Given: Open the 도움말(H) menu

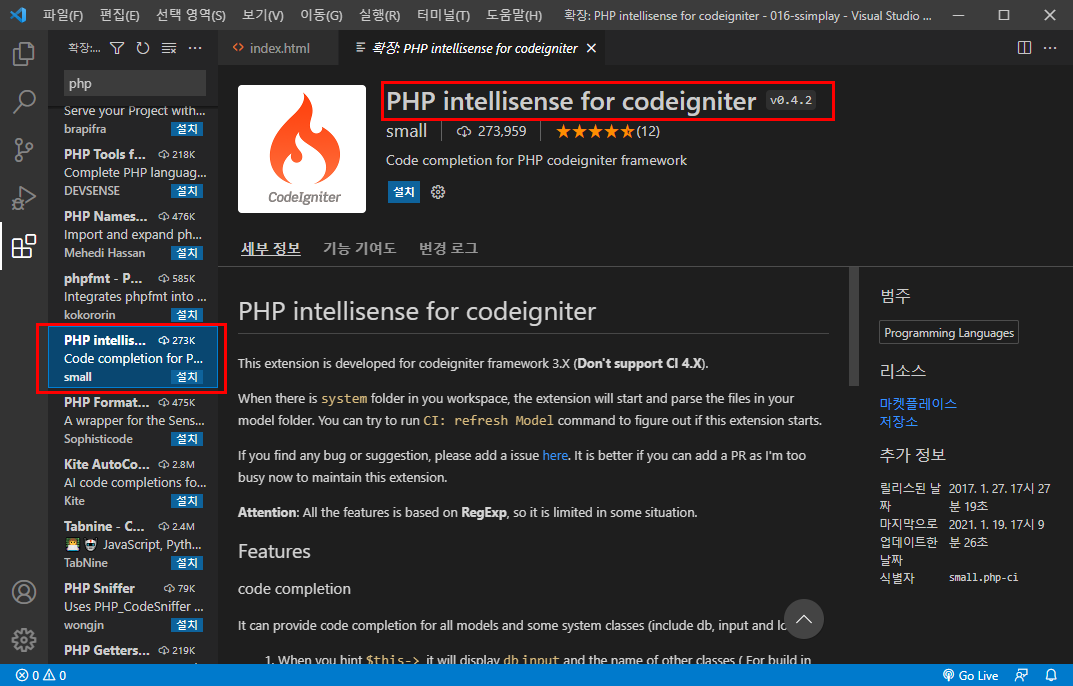Looking at the screenshot, I should [x=514, y=15].
